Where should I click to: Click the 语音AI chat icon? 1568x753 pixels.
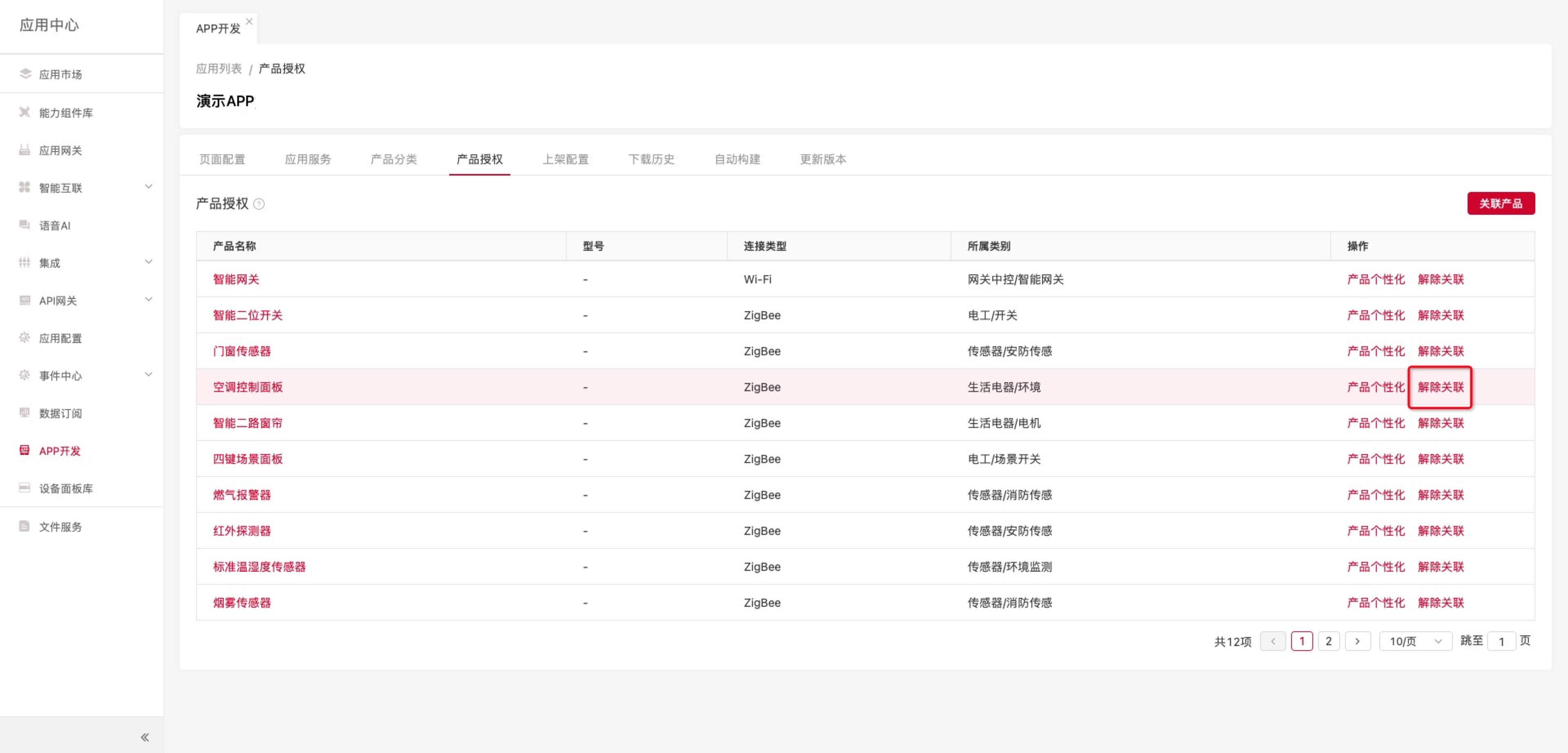click(25, 225)
